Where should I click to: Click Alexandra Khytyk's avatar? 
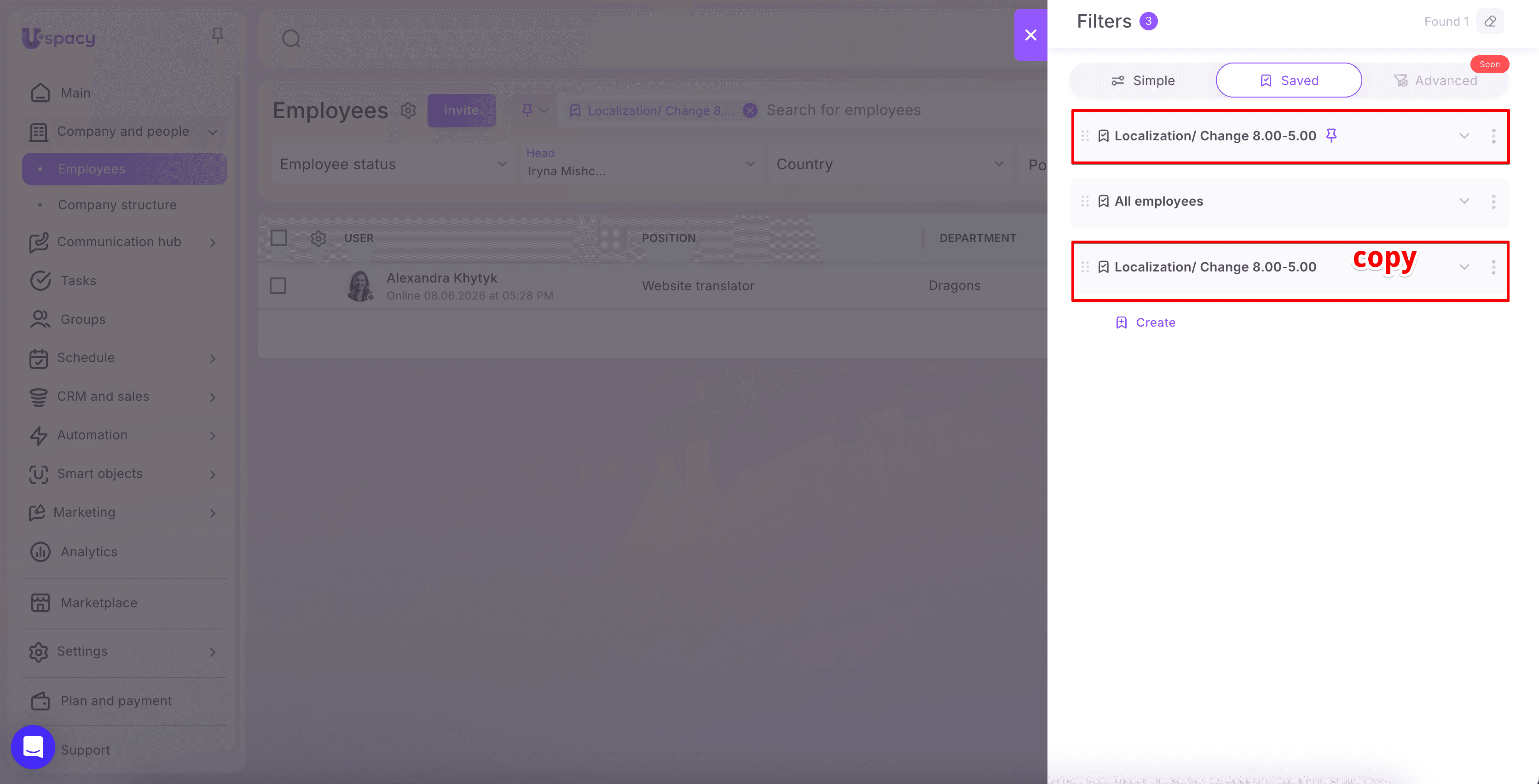pyautogui.click(x=359, y=285)
